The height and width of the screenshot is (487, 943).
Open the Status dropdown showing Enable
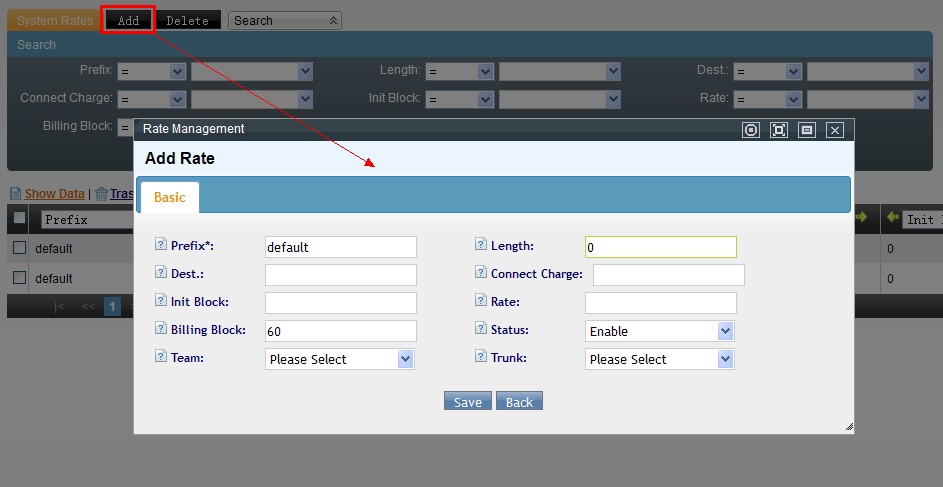pyautogui.click(x=659, y=331)
